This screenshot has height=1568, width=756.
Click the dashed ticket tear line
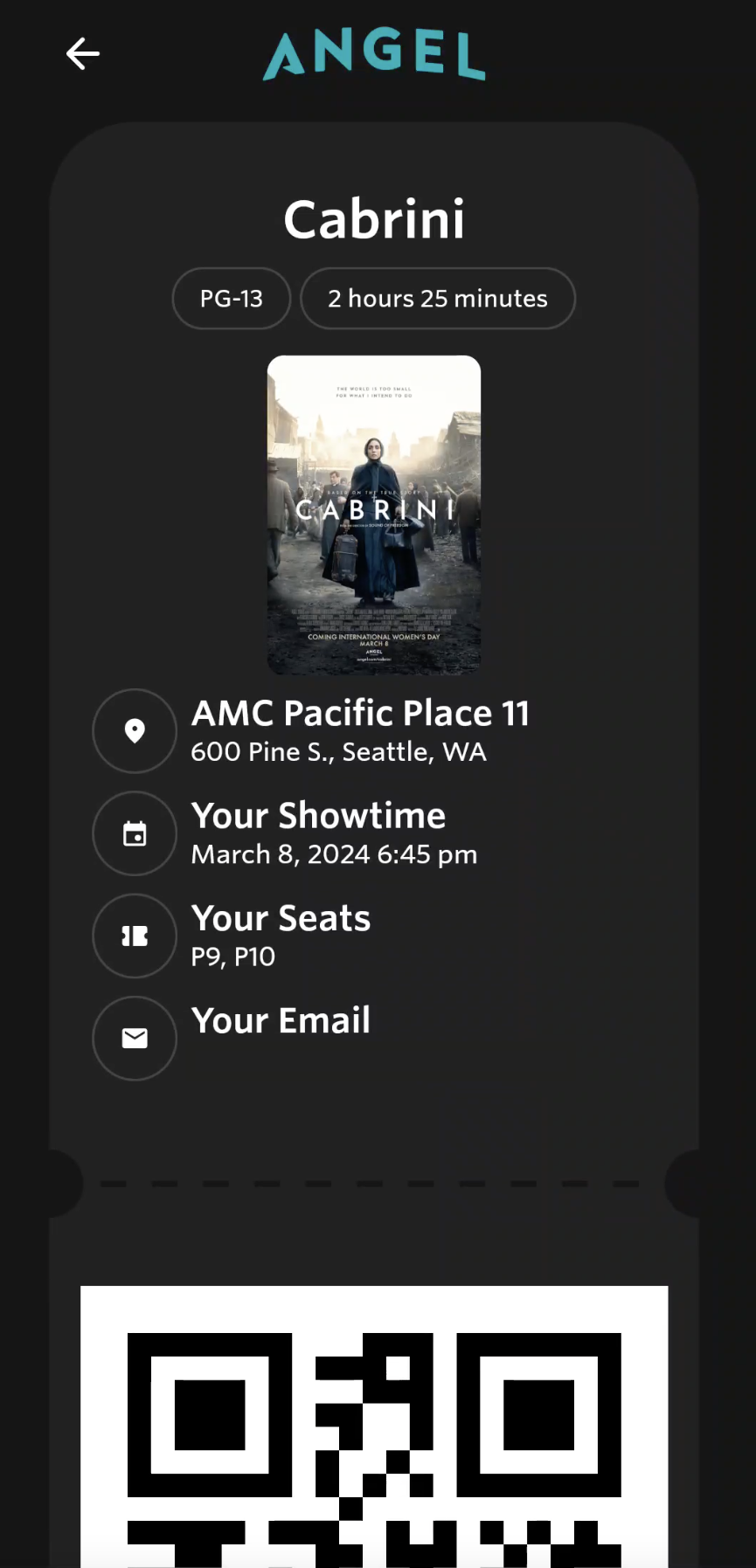click(x=370, y=1185)
